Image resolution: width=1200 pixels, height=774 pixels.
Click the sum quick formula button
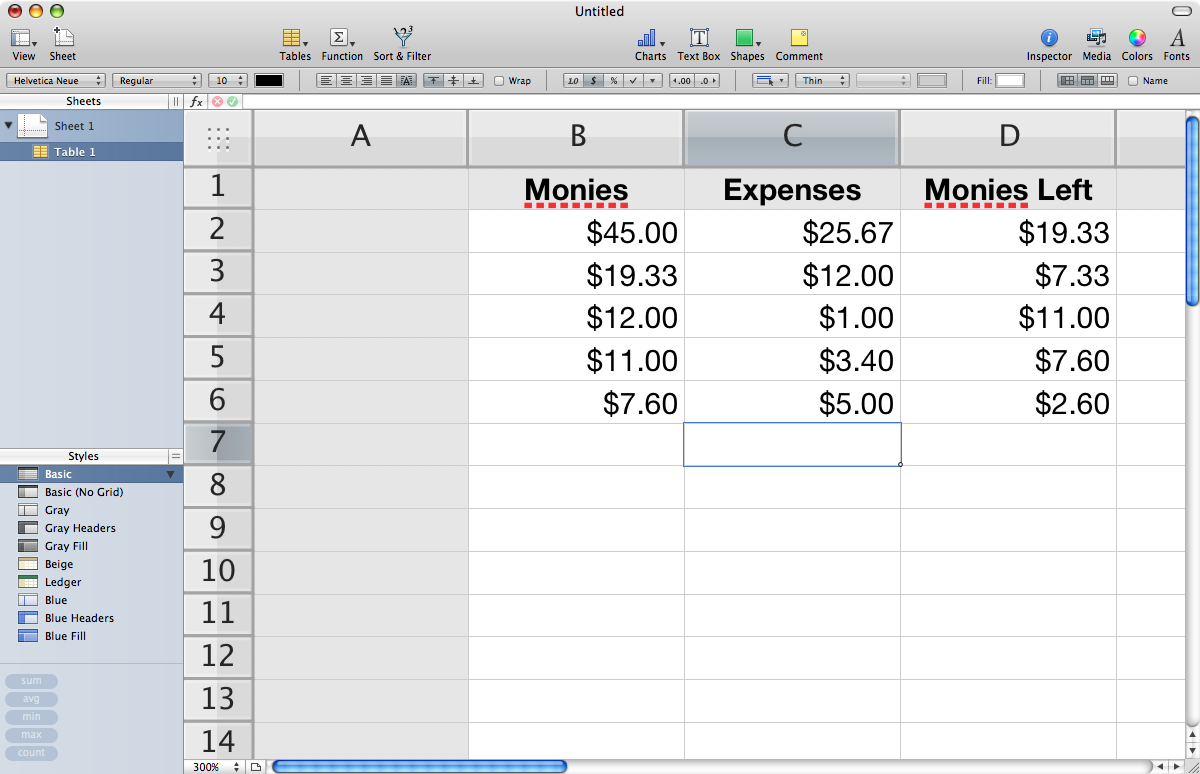point(31,681)
